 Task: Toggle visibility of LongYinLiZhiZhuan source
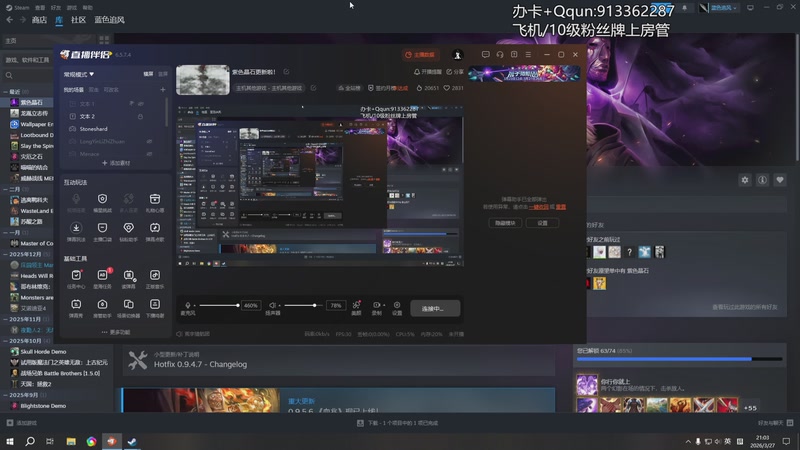(149, 141)
